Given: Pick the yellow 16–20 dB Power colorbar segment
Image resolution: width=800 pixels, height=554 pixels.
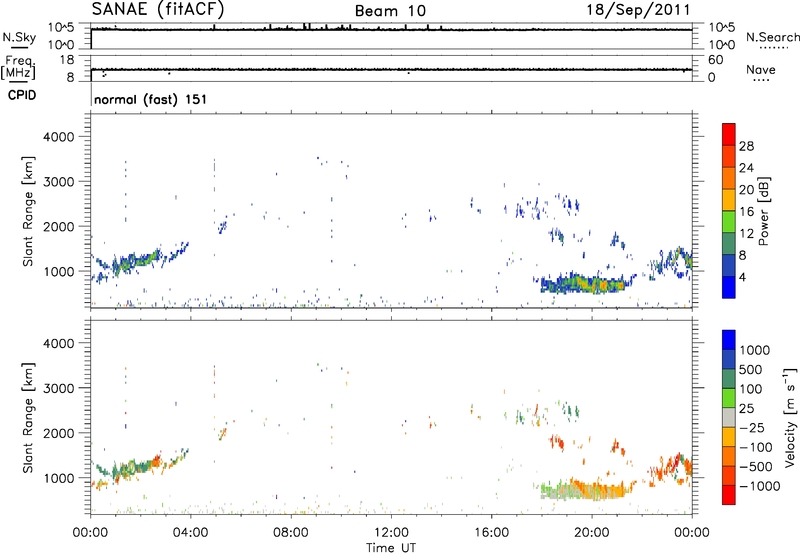Looking at the screenshot, I should 729,199.
